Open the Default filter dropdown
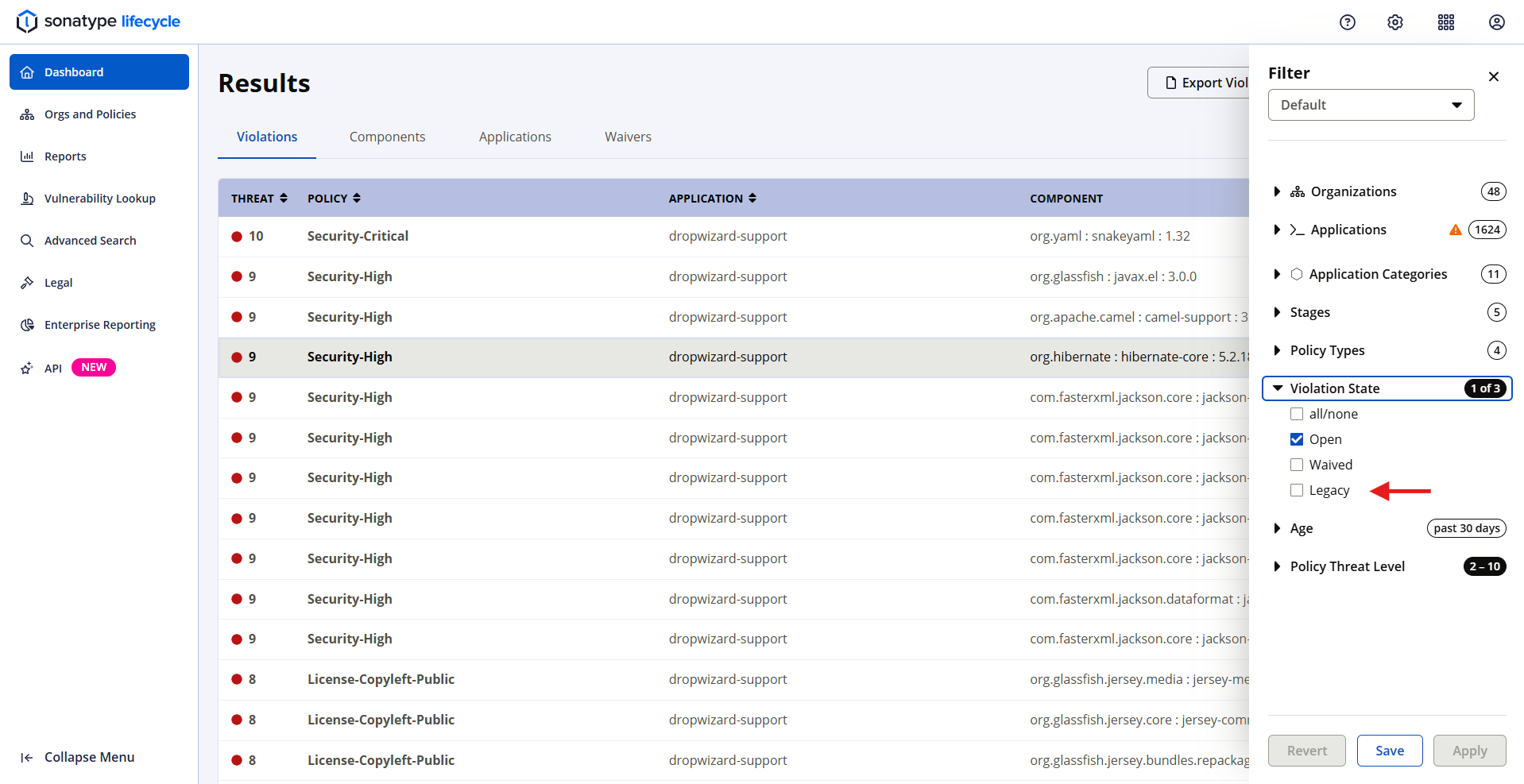Viewport: 1524px width, 784px height. click(x=1371, y=105)
